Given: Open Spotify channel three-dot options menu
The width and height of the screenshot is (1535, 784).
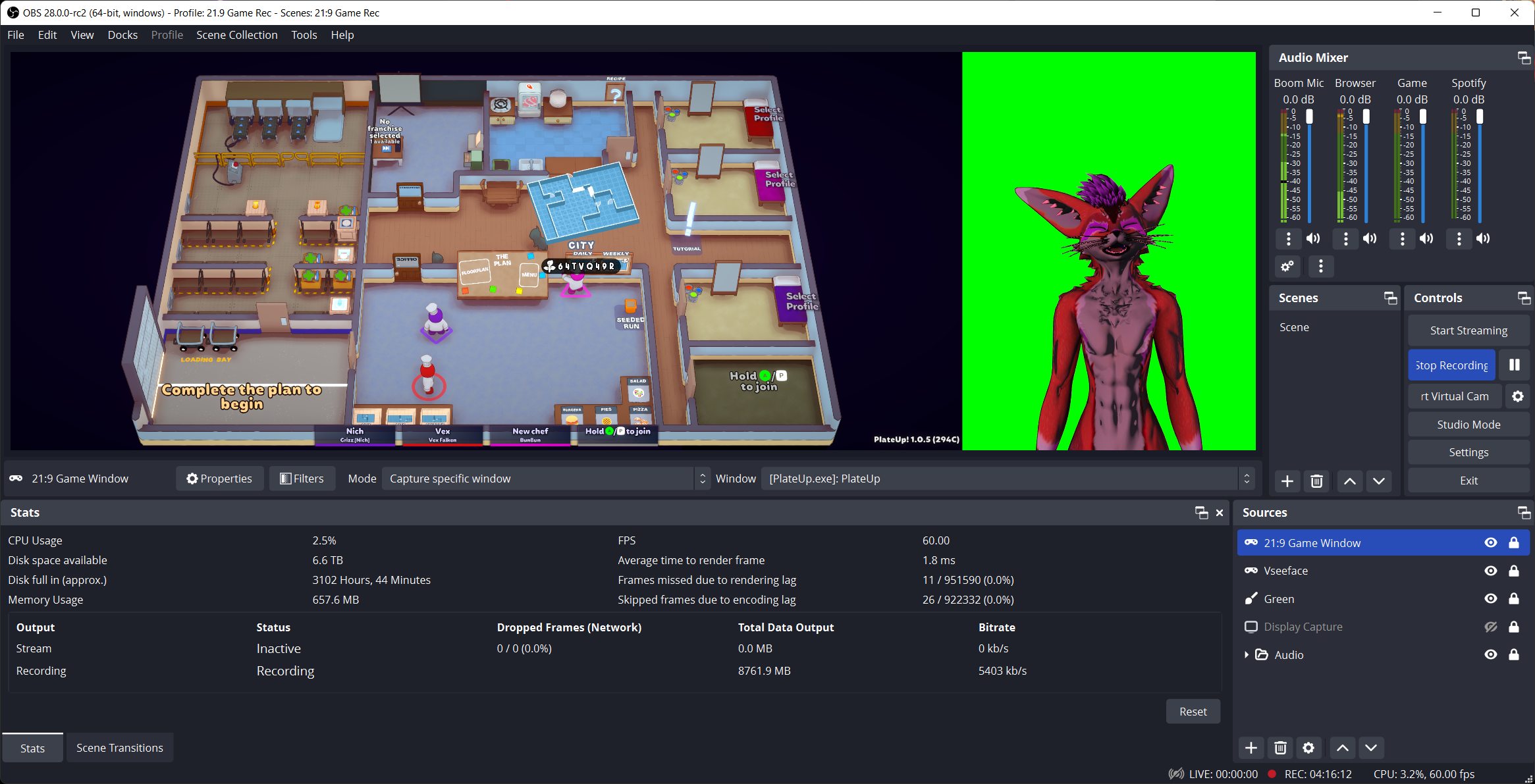Looking at the screenshot, I should [1459, 238].
